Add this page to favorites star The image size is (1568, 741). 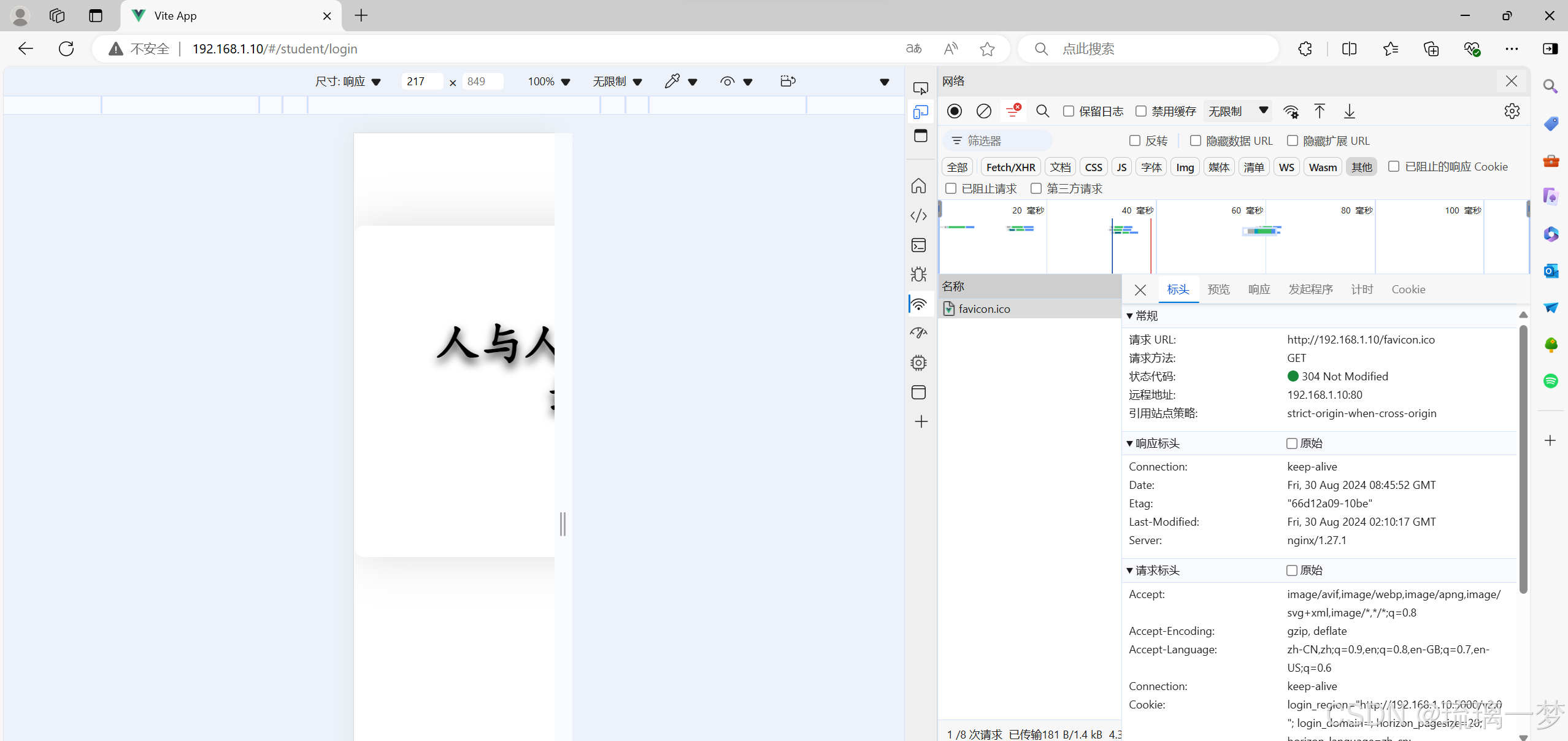987,48
